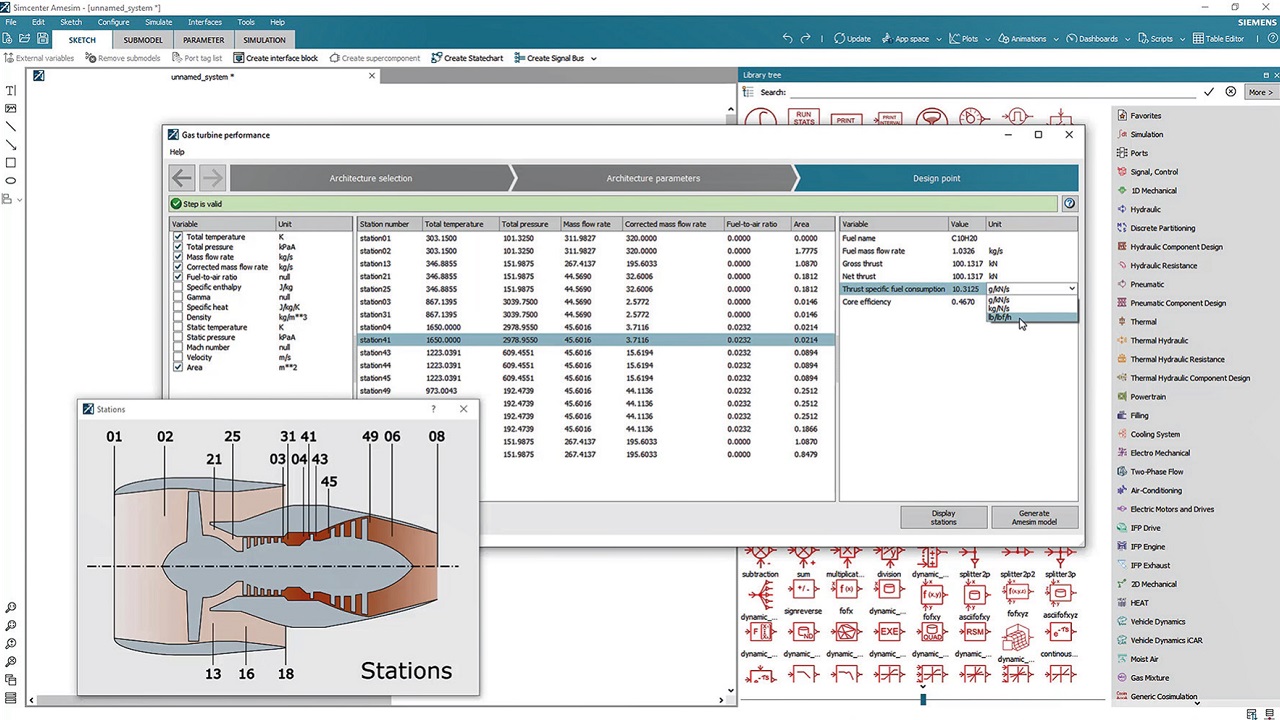Open the Thrust specific fuel consumption unit dropdown
The image size is (1280, 720).
tap(1071, 289)
